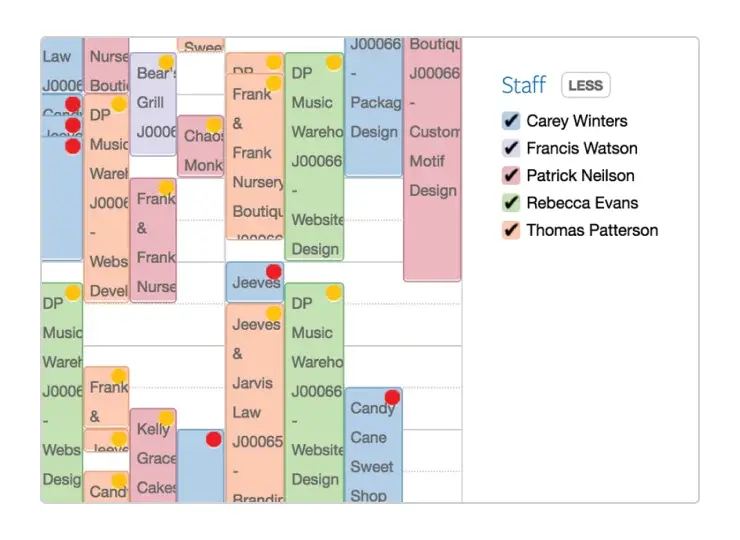Select the Packaging Design blue event
740x540 pixels.
coord(373,107)
